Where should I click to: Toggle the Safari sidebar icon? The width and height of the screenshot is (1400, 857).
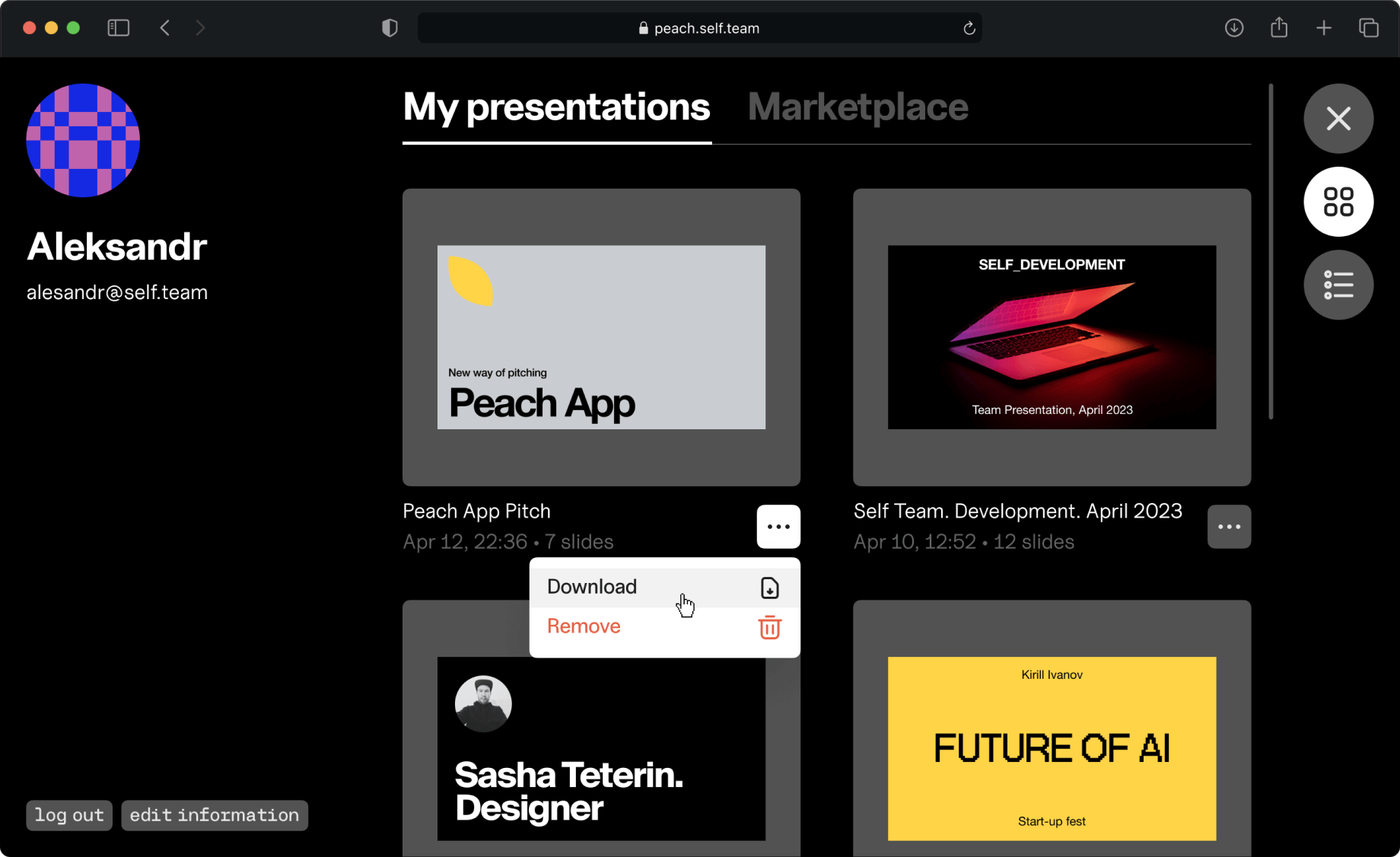(x=119, y=27)
